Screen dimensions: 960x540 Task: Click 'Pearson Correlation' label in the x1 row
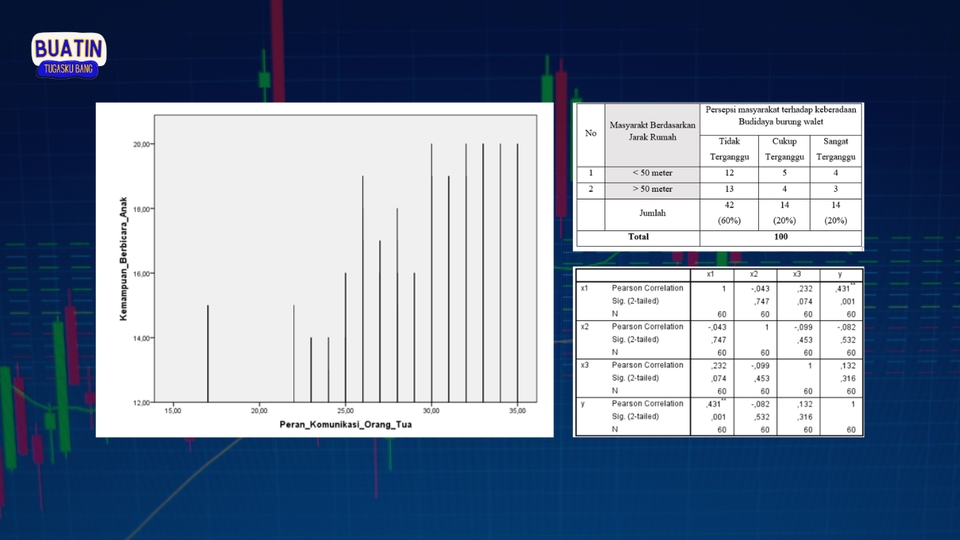pos(647,288)
